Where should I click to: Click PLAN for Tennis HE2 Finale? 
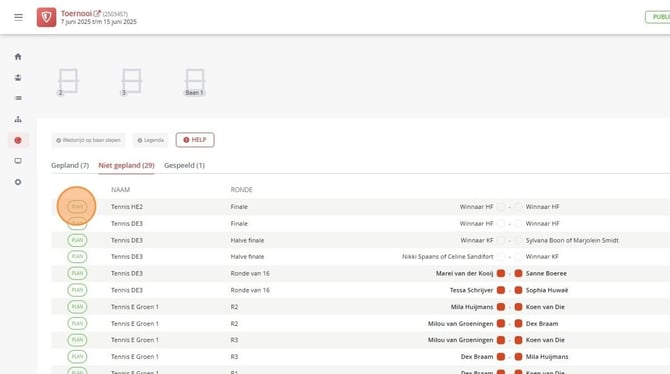click(77, 206)
